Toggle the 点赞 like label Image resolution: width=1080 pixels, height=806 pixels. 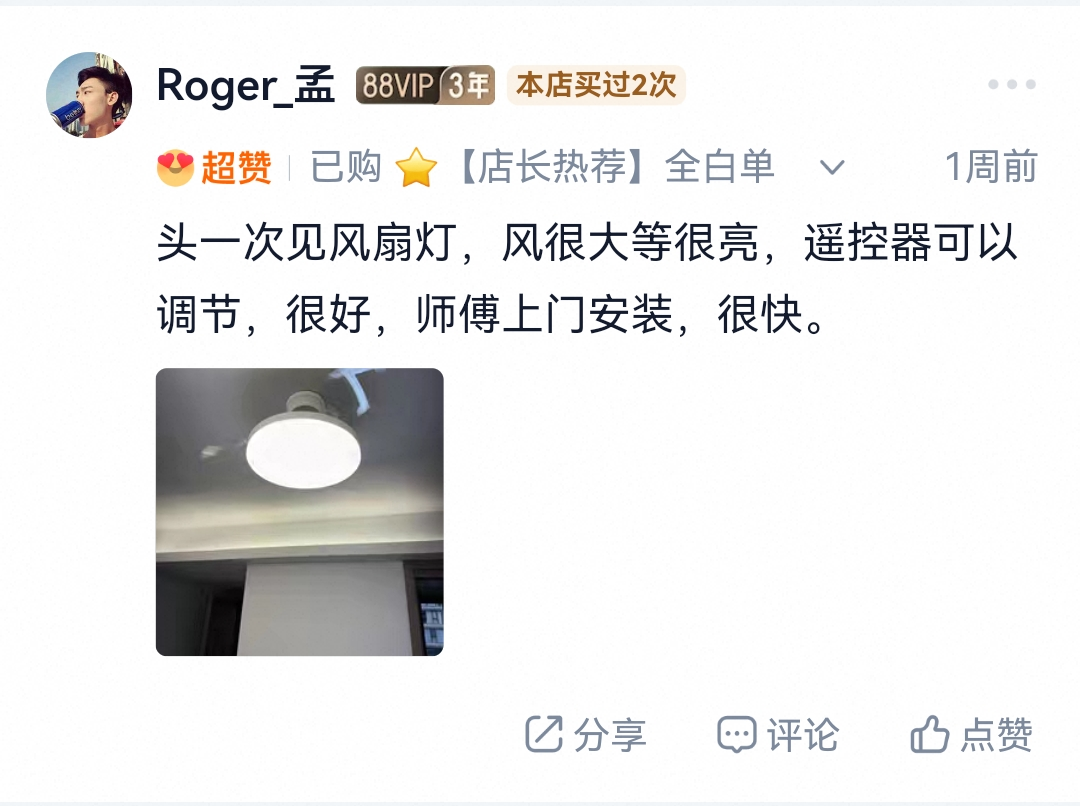(x=997, y=735)
